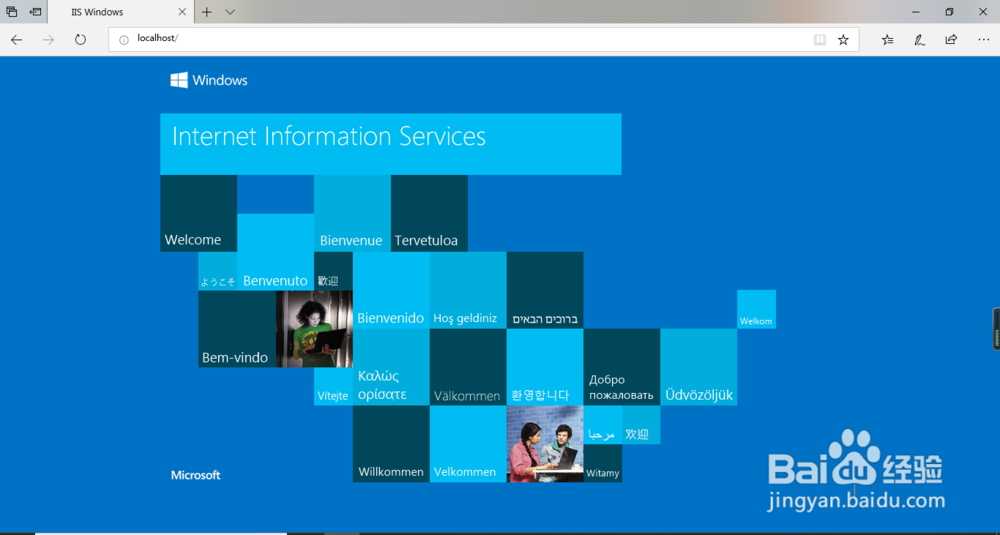Click the Hebrew ברוכים הבאים tile
The height and width of the screenshot is (535, 1000).
pyautogui.click(x=545, y=290)
